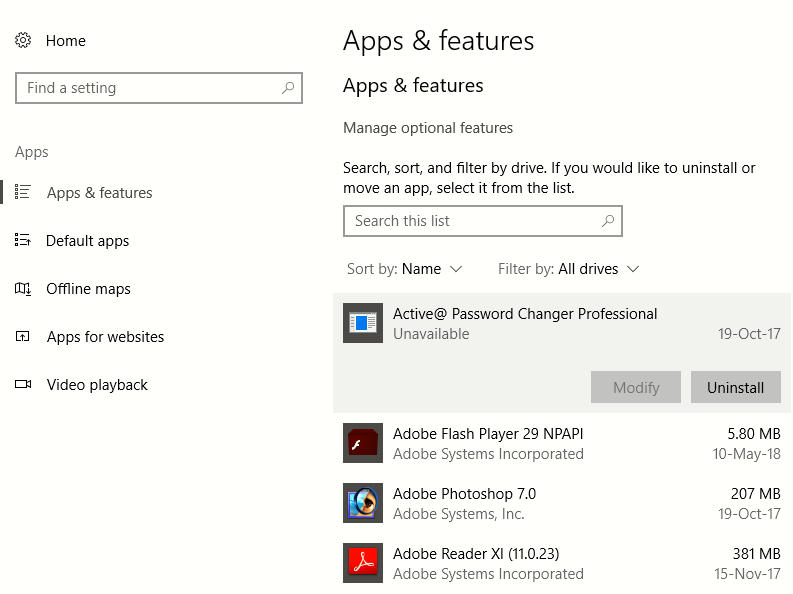Go to Offline maps section
The width and height of the screenshot is (793, 594).
pos(89,289)
